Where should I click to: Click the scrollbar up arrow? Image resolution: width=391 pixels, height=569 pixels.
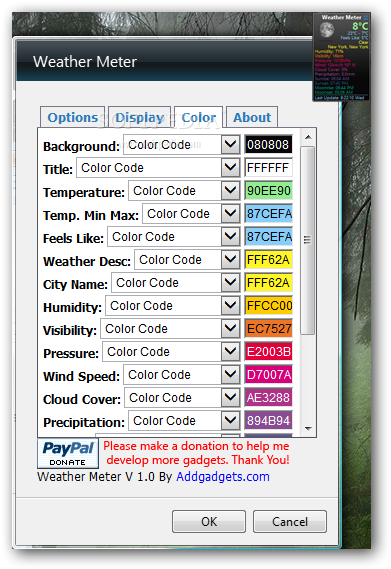(x=308, y=137)
